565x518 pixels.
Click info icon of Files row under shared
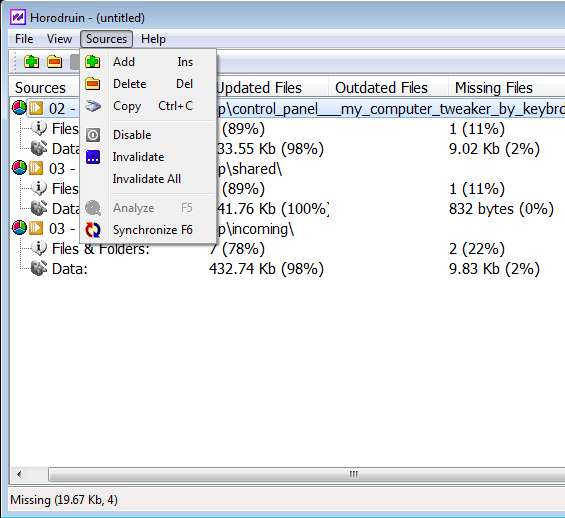[39, 188]
